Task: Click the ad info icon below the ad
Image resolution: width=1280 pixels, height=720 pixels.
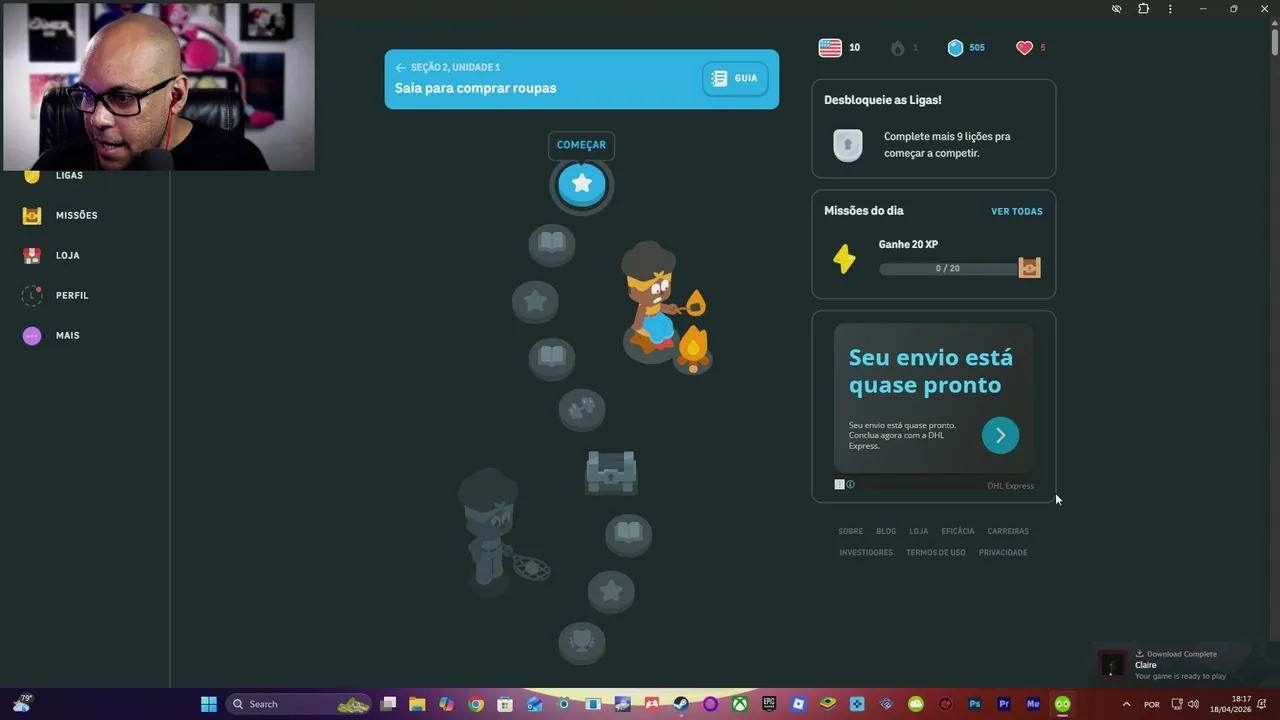Action: 850,484
